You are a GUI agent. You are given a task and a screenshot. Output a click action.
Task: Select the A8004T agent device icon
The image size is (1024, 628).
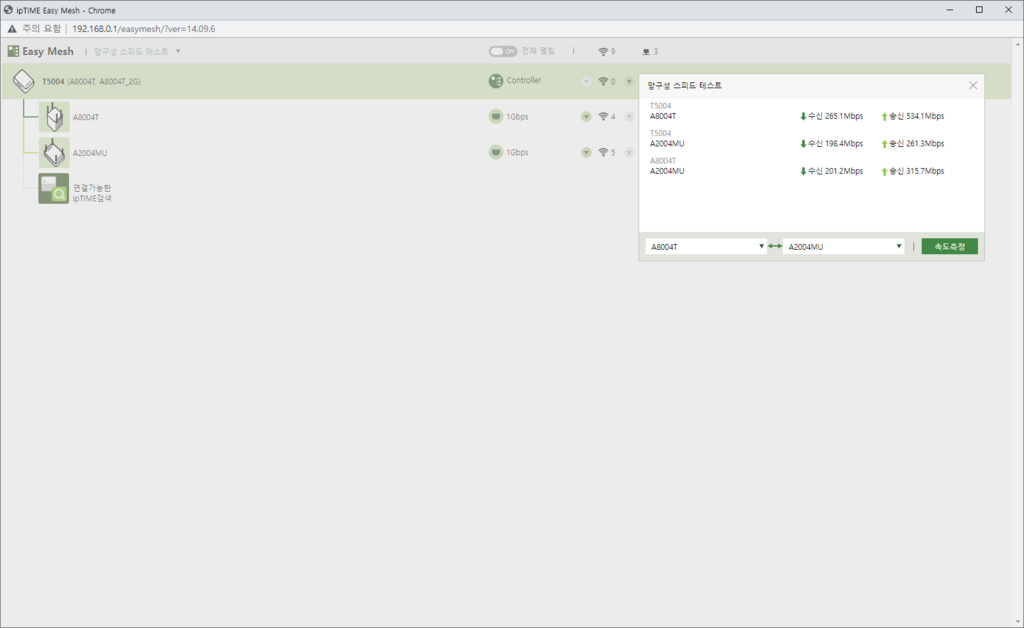point(54,117)
